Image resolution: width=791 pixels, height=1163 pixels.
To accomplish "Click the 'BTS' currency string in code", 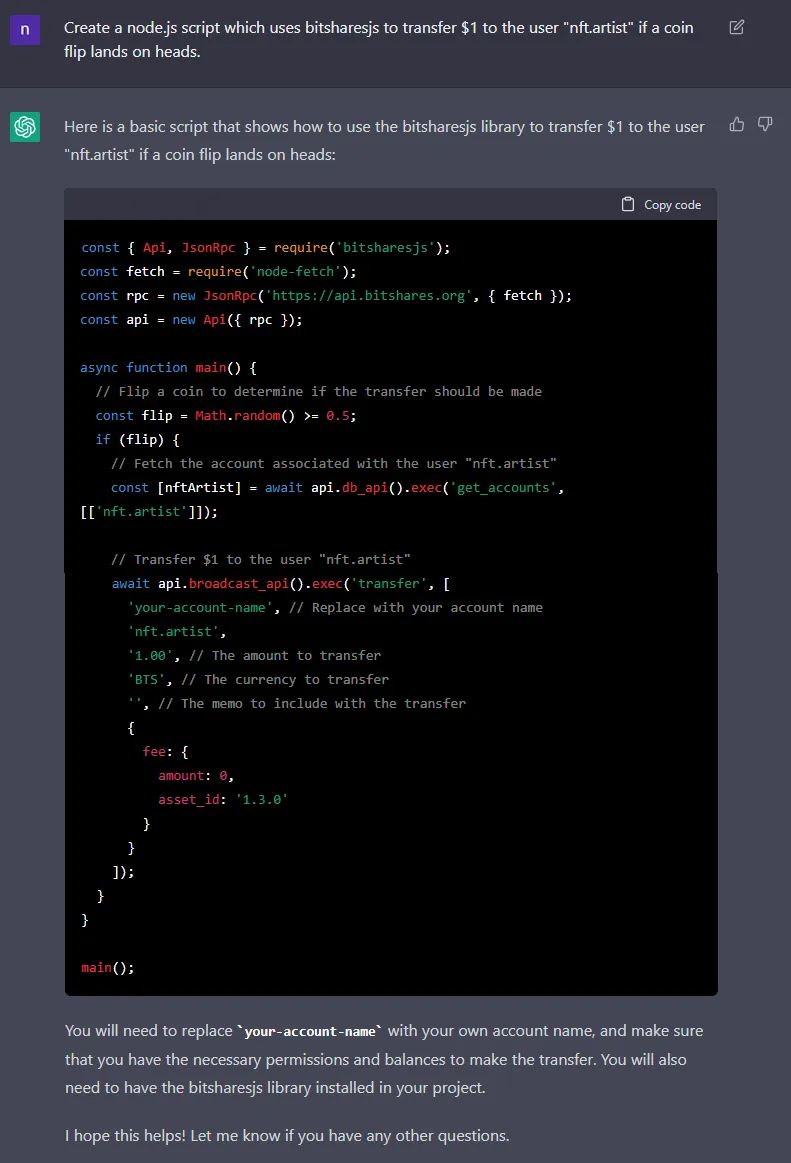I will 147,679.
